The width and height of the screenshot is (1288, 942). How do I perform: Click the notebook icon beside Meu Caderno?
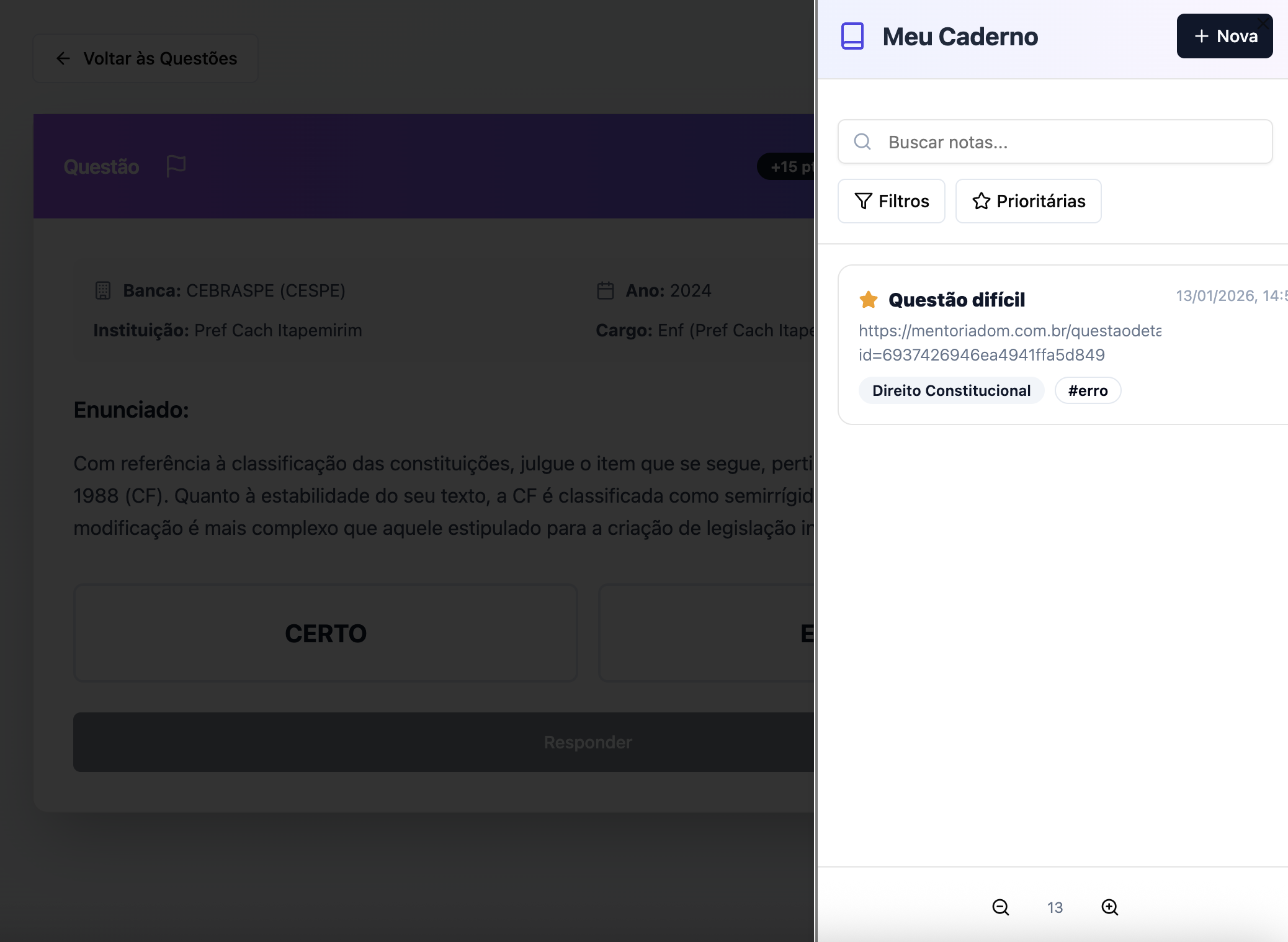click(x=852, y=37)
